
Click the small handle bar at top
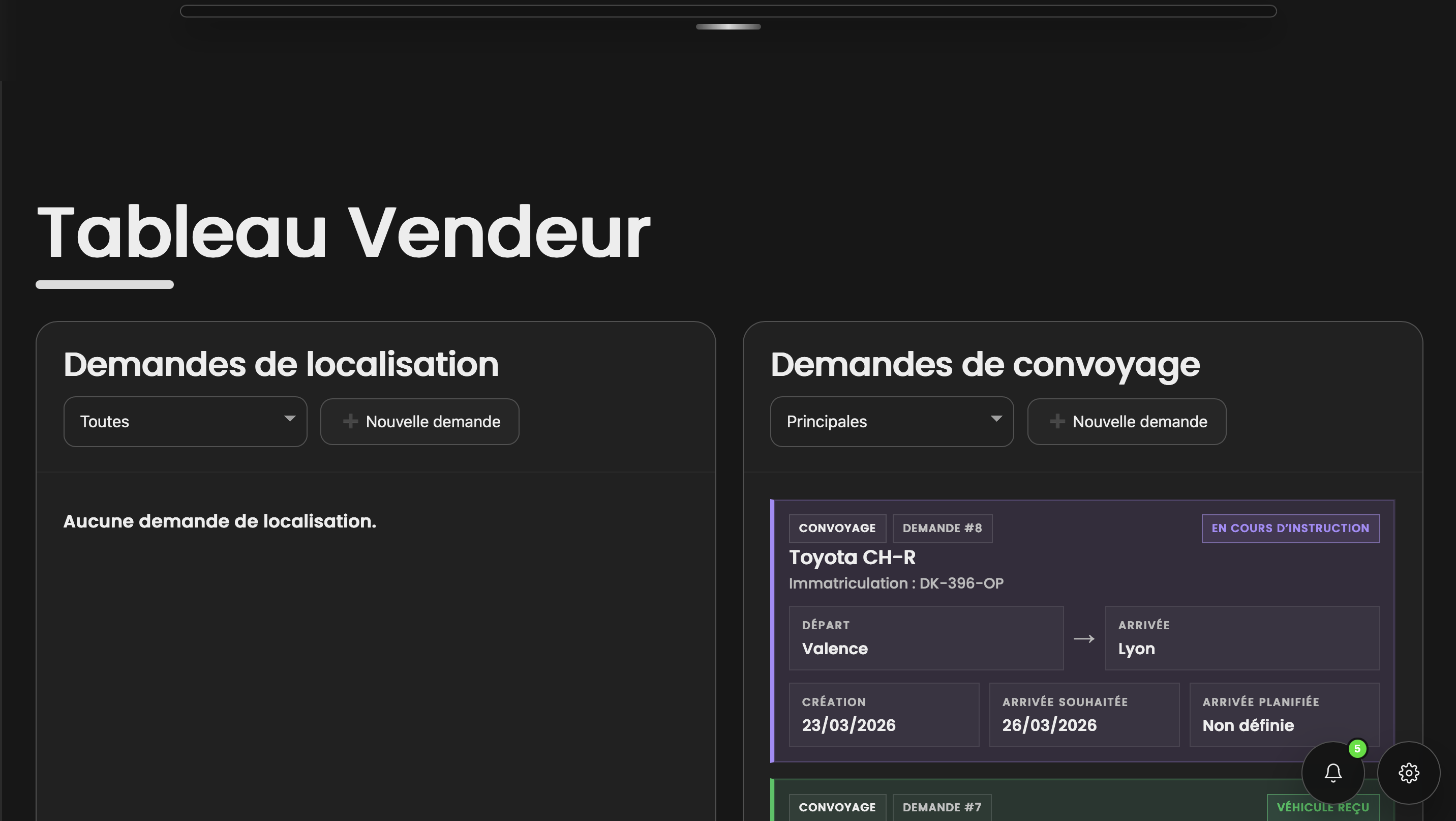pos(728,26)
